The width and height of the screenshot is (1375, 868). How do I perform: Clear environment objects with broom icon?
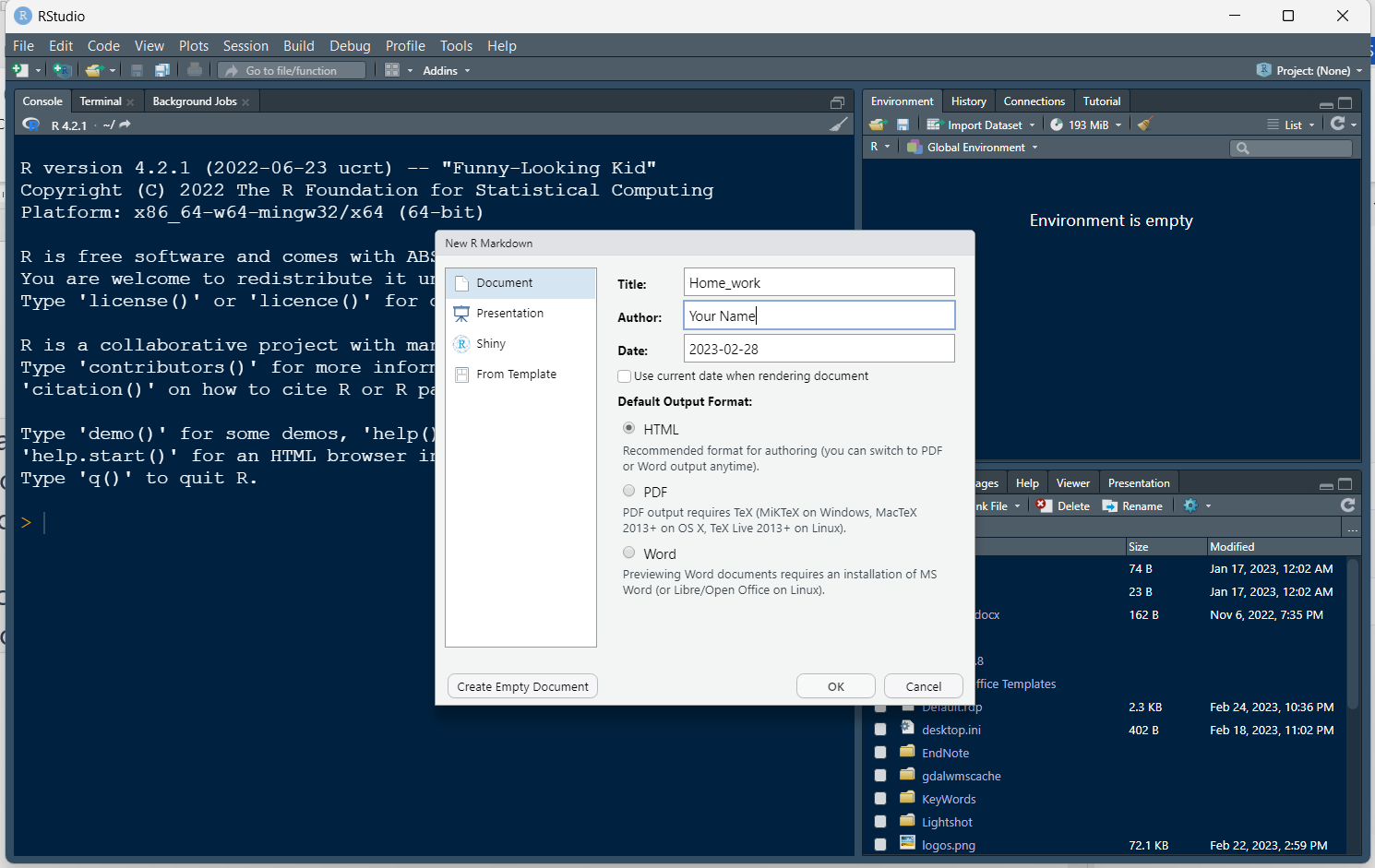(1145, 125)
